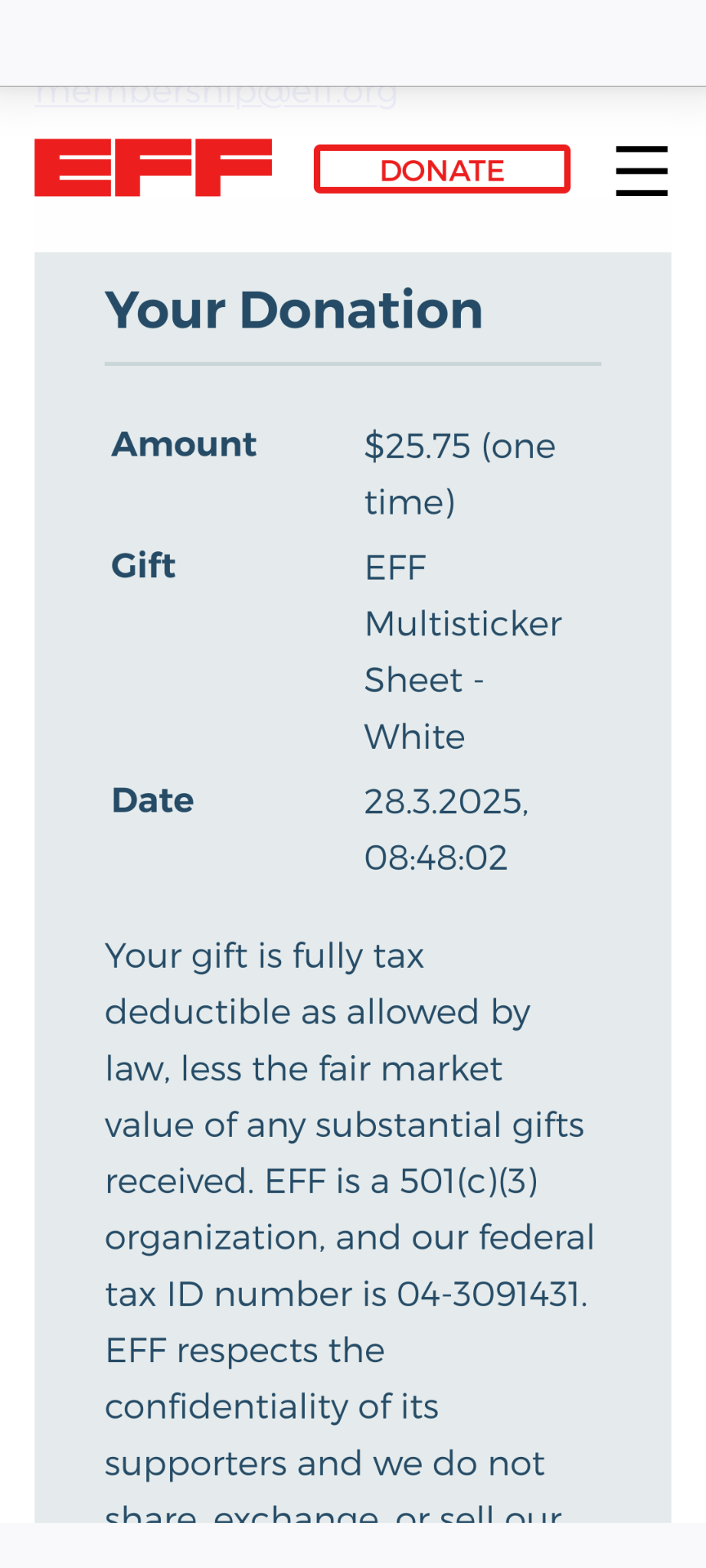Tap the 08:48:02 time value
Viewport: 706px width, 1568px height.
436,858
